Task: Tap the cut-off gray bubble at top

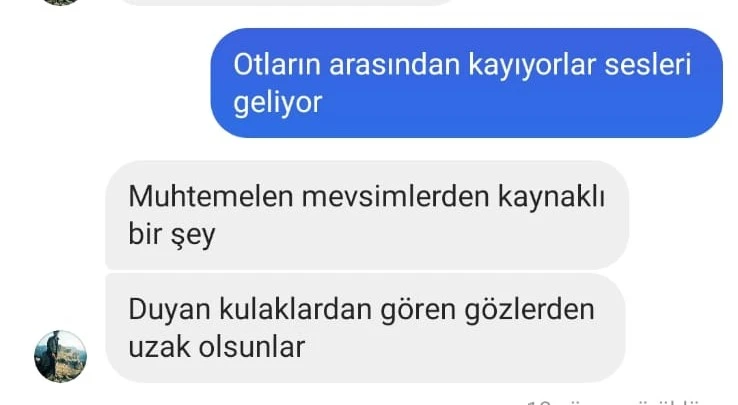Action: [287, 2]
